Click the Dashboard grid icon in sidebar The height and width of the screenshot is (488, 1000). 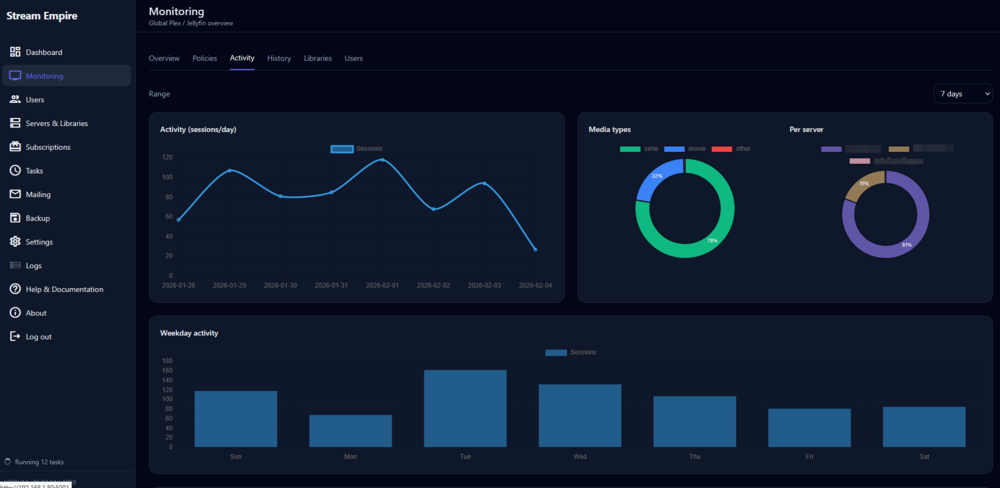coord(15,52)
